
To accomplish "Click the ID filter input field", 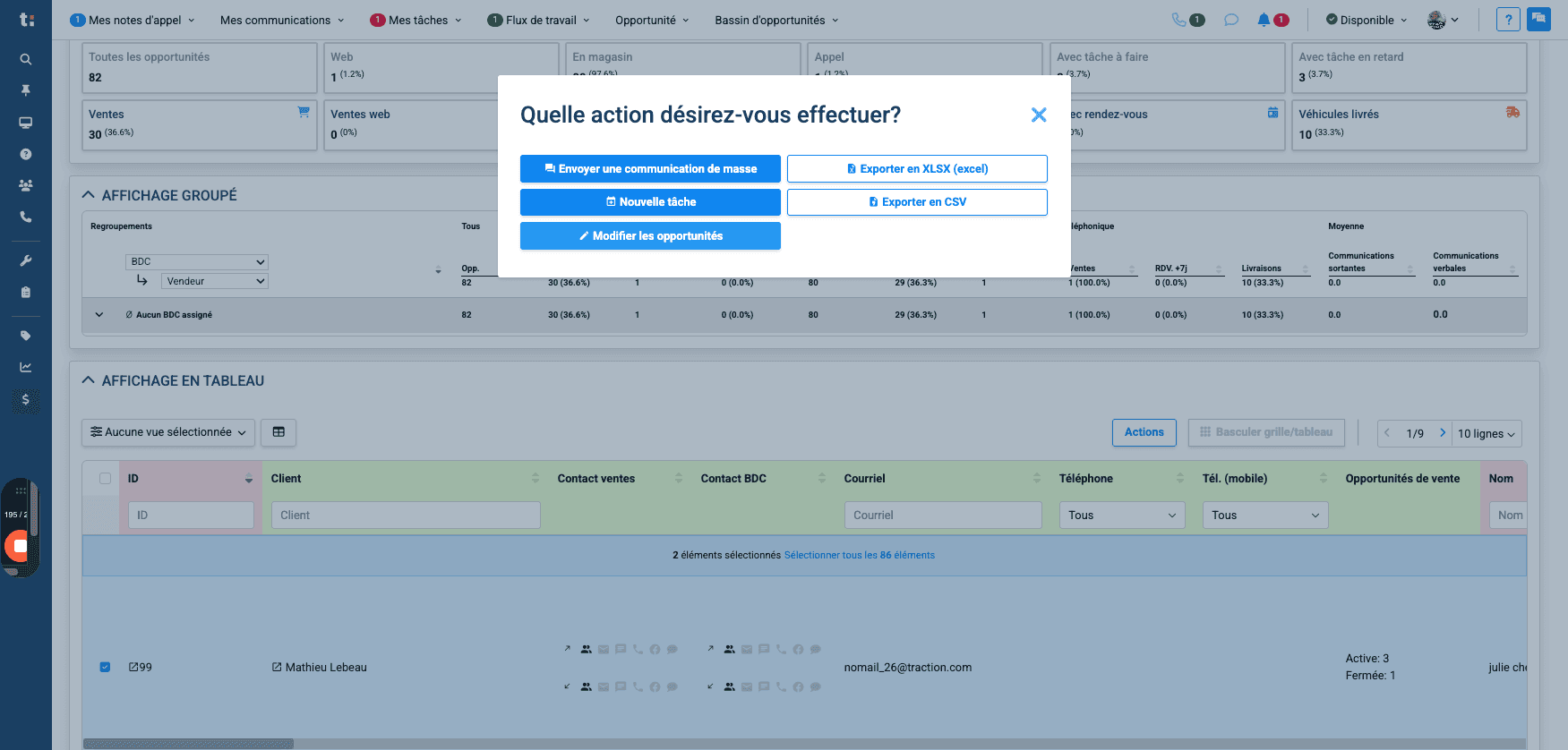I will pos(191,515).
